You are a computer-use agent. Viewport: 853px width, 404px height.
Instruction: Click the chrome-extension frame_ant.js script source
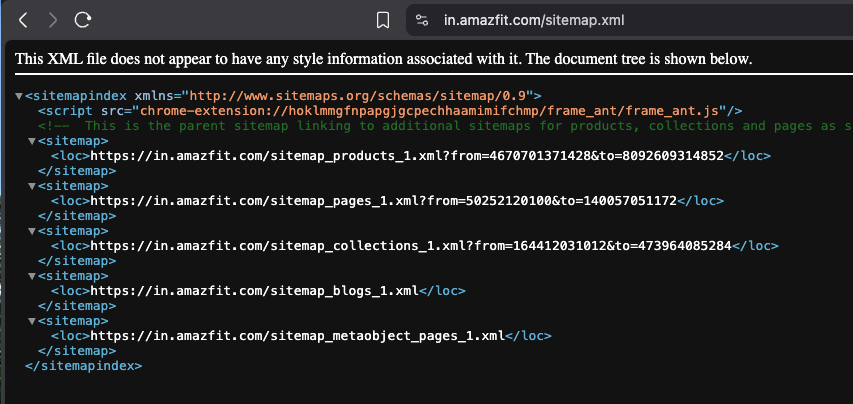[429, 111]
